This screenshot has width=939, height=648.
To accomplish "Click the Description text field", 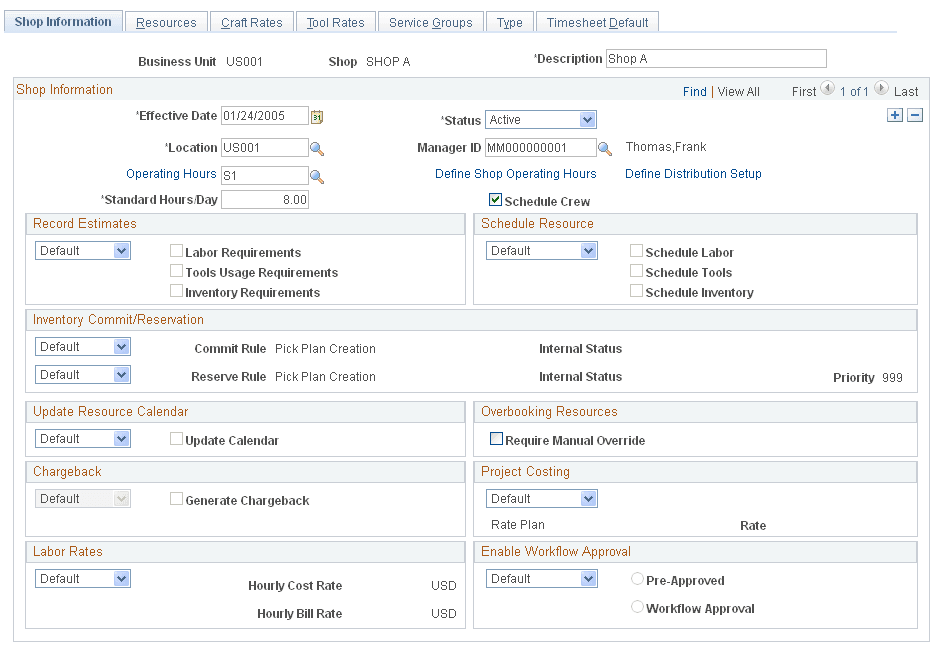I will [x=716, y=59].
